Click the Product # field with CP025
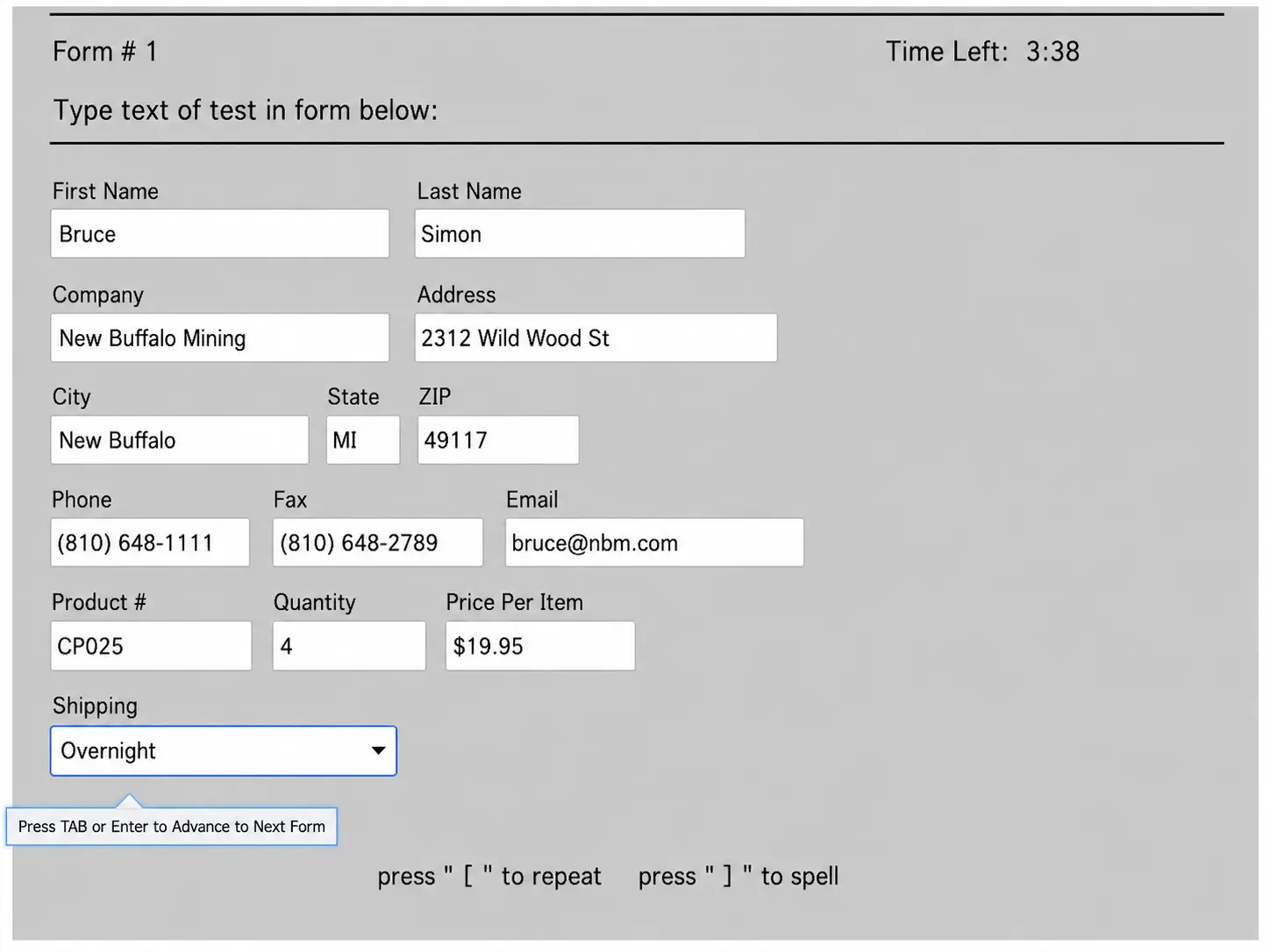Viewport: 1270px width, 952px height. [151, 646]
